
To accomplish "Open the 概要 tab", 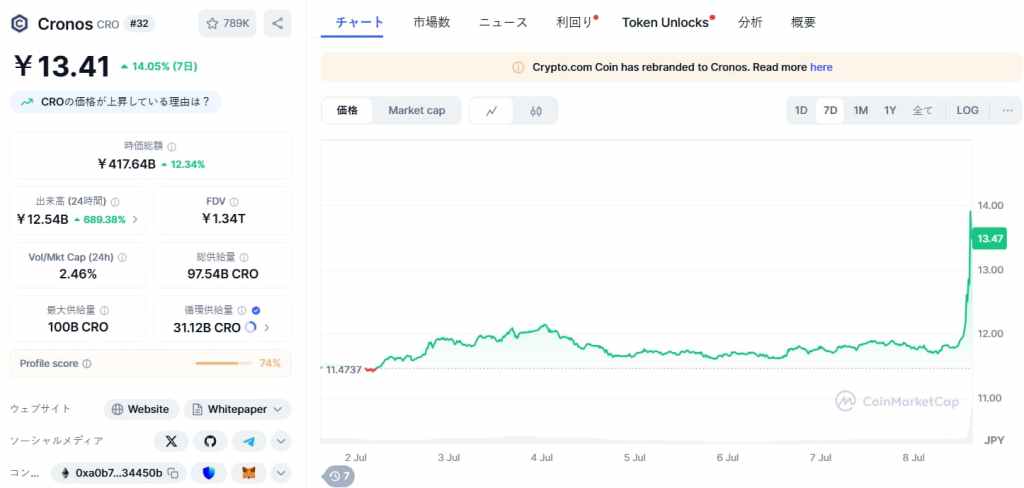I will (803, 22).
